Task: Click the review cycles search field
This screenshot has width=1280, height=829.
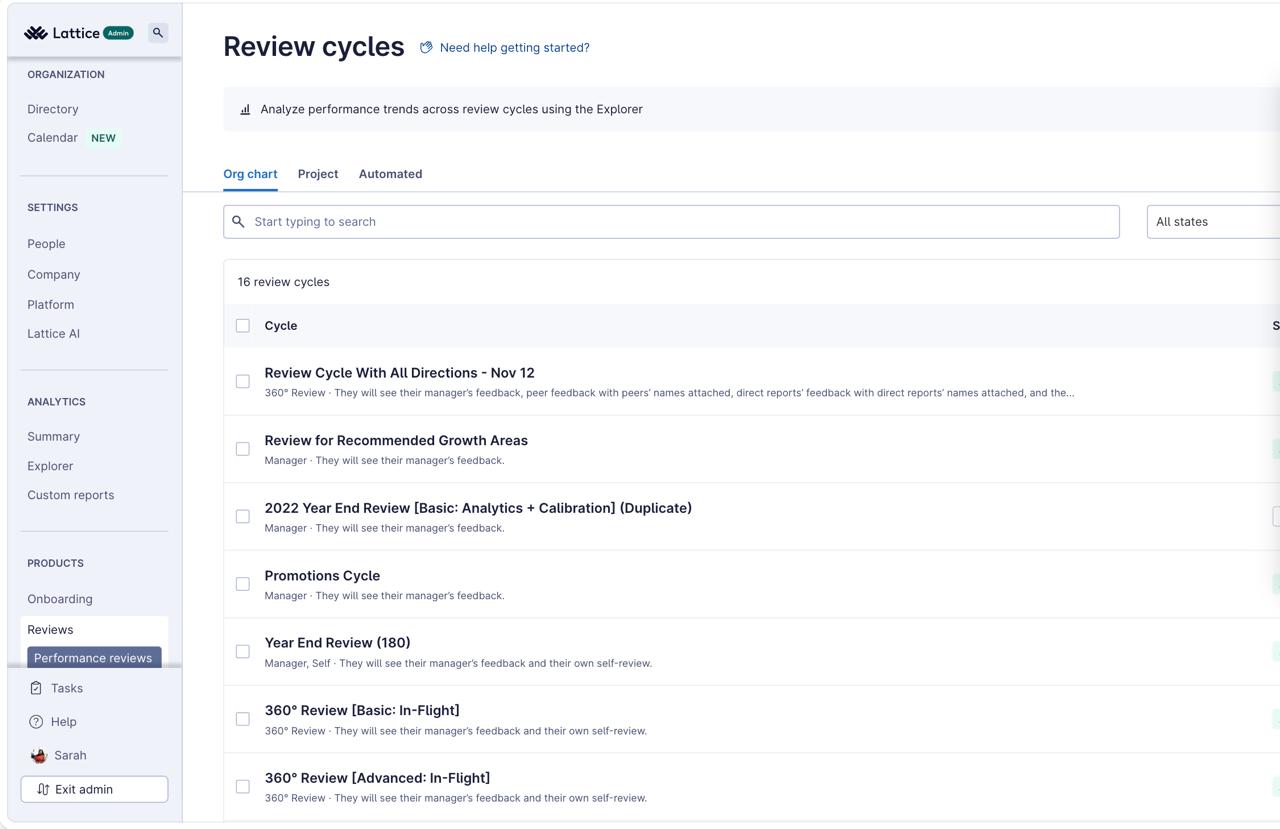Action: [671, 222]
